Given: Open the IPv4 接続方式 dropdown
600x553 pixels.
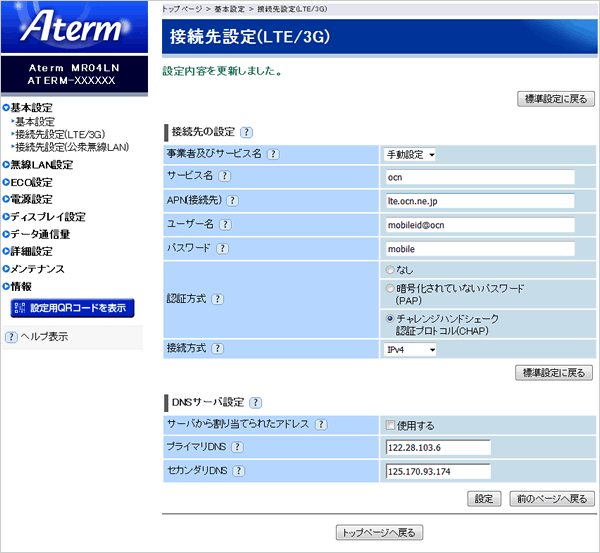Looking at the screenshot, I should pyautogui.click(x=411, y=350).
